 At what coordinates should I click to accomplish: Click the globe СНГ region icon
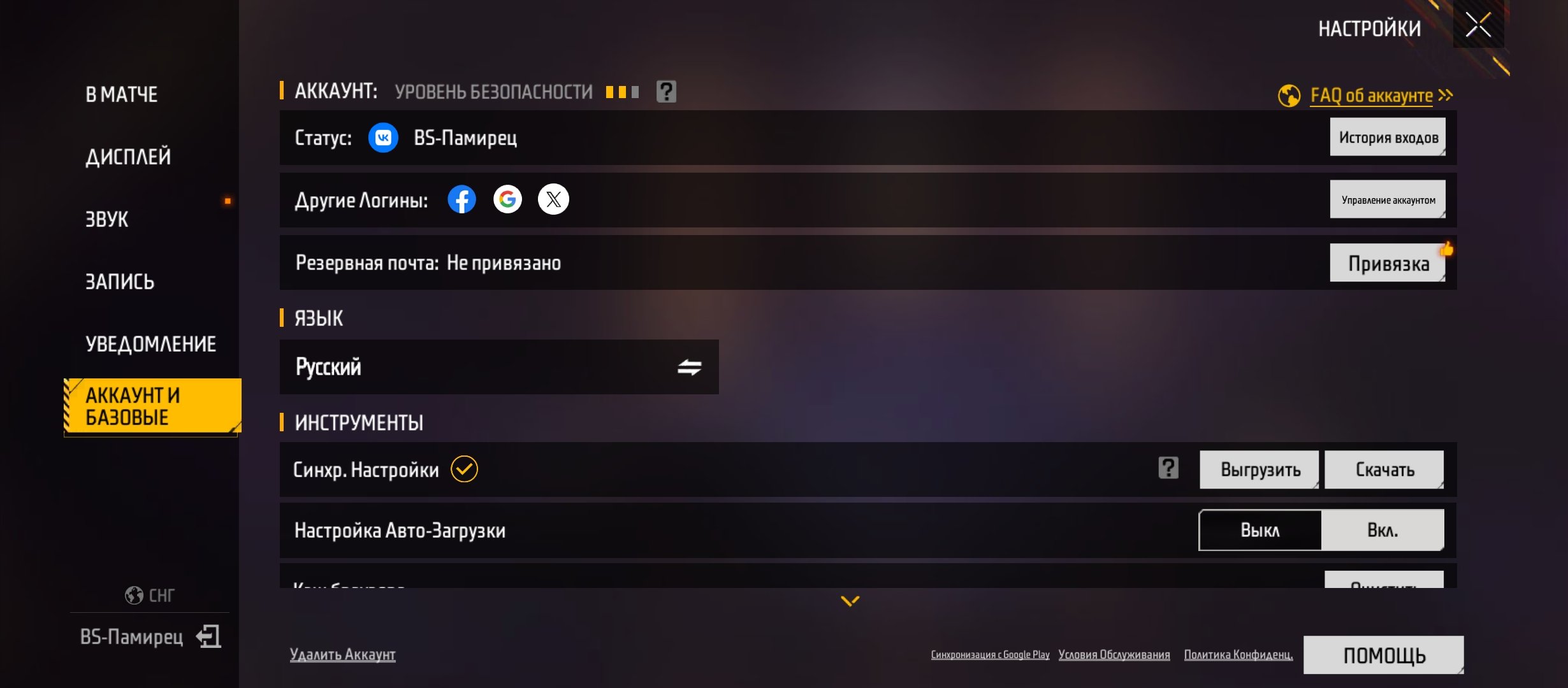coord(134,595)
